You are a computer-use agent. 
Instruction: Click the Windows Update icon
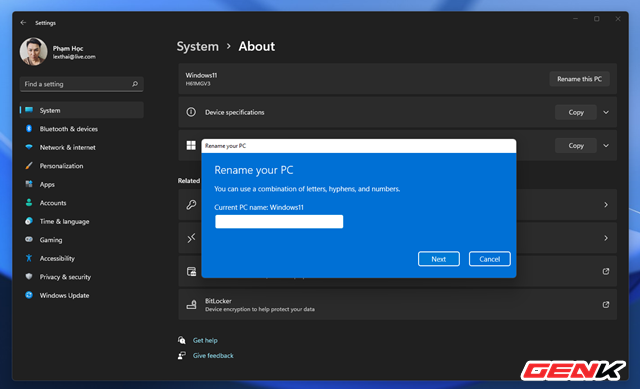pyautogui.click(x=29, y=295)
